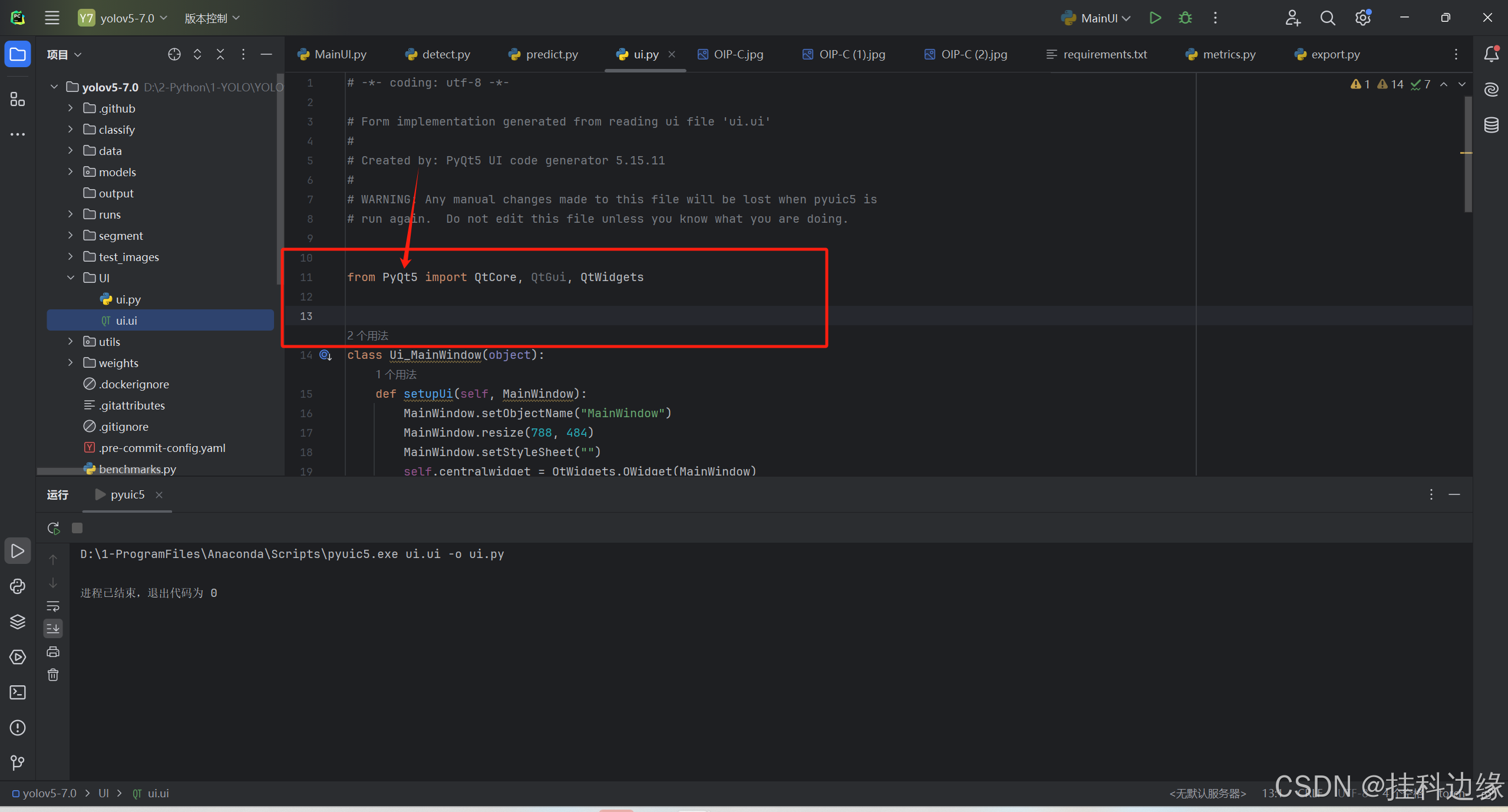
Task: Open the Python Console tool window
Action: pos(18,586)
